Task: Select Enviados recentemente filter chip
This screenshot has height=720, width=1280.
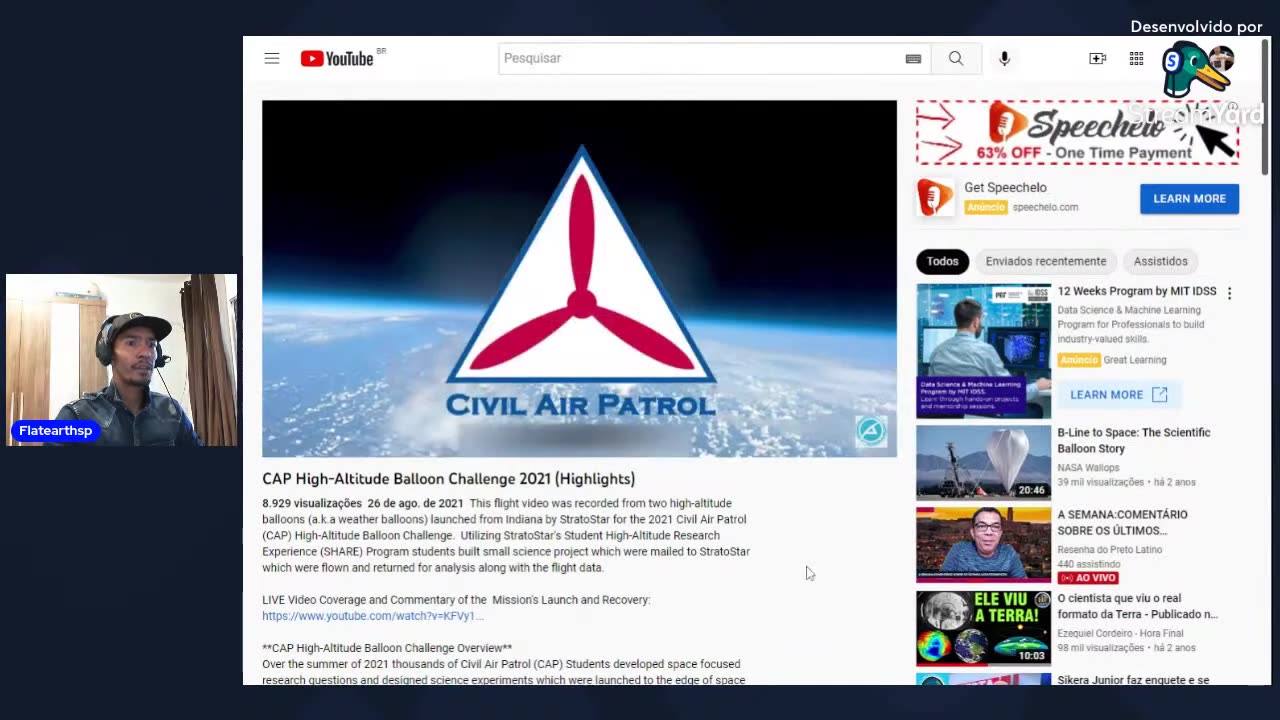Action: pos(1046,262)
